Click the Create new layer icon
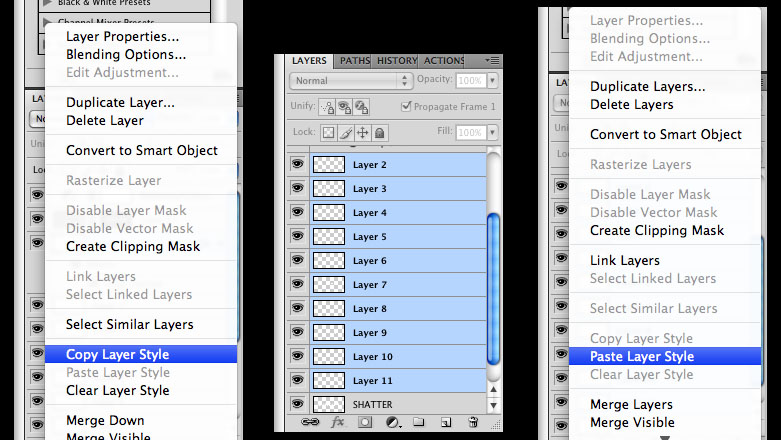The width and height of the screenshot is (781, 440). pyautogui.click(x=446, y=422)
